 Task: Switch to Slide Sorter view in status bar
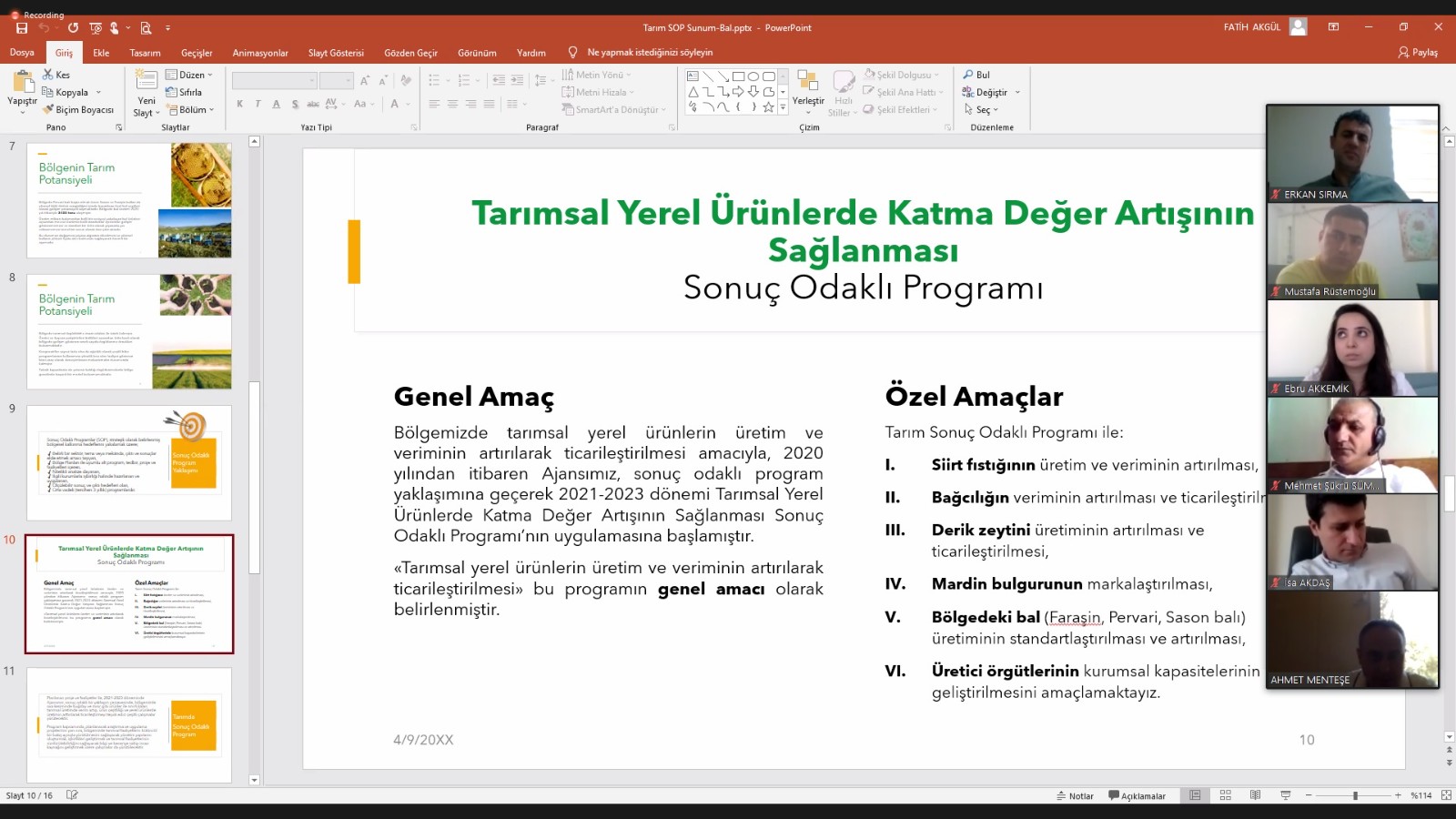[x=1225, y=795]
